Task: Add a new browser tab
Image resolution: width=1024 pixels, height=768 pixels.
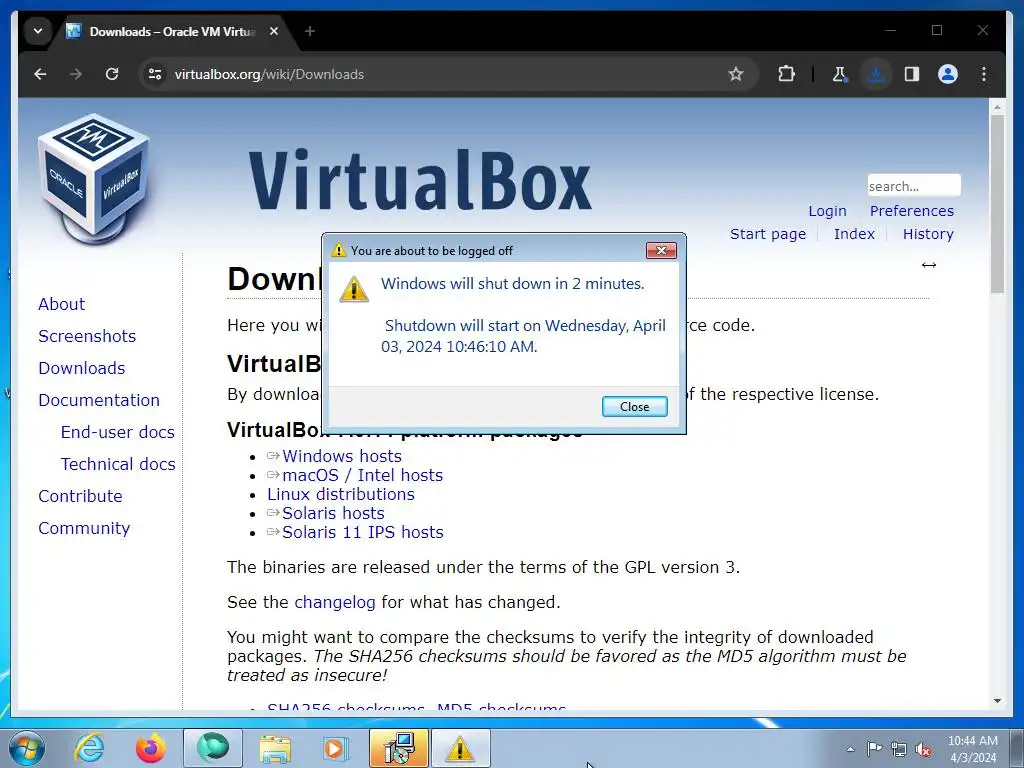Action: click(310, 31)
